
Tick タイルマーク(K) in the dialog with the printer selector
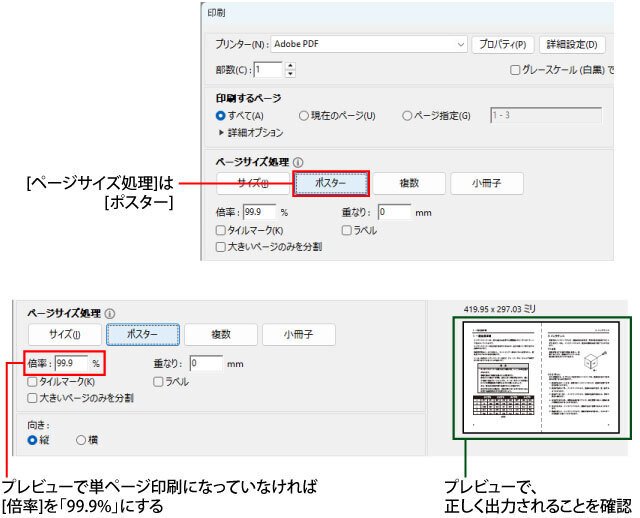(x=220, y=231)
